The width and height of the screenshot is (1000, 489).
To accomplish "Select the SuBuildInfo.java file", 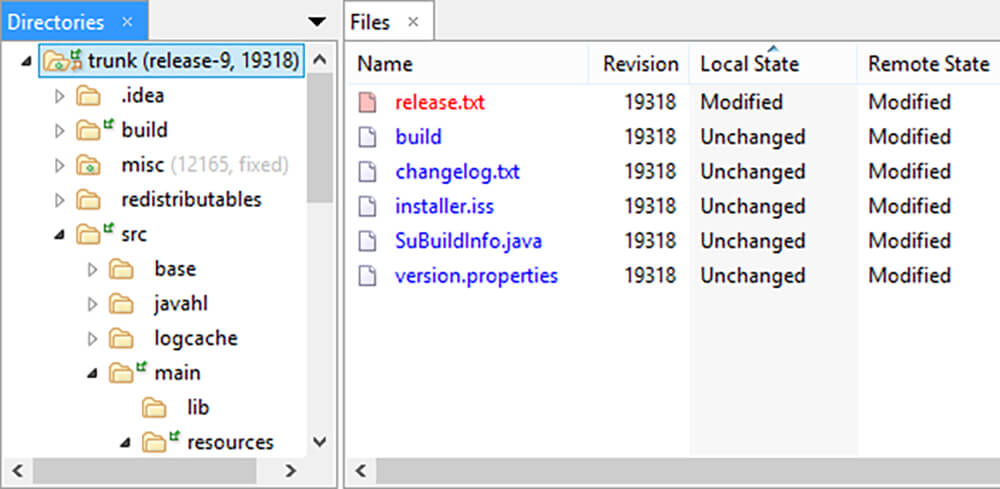I will pyautogui.click(x=468, y=240).
